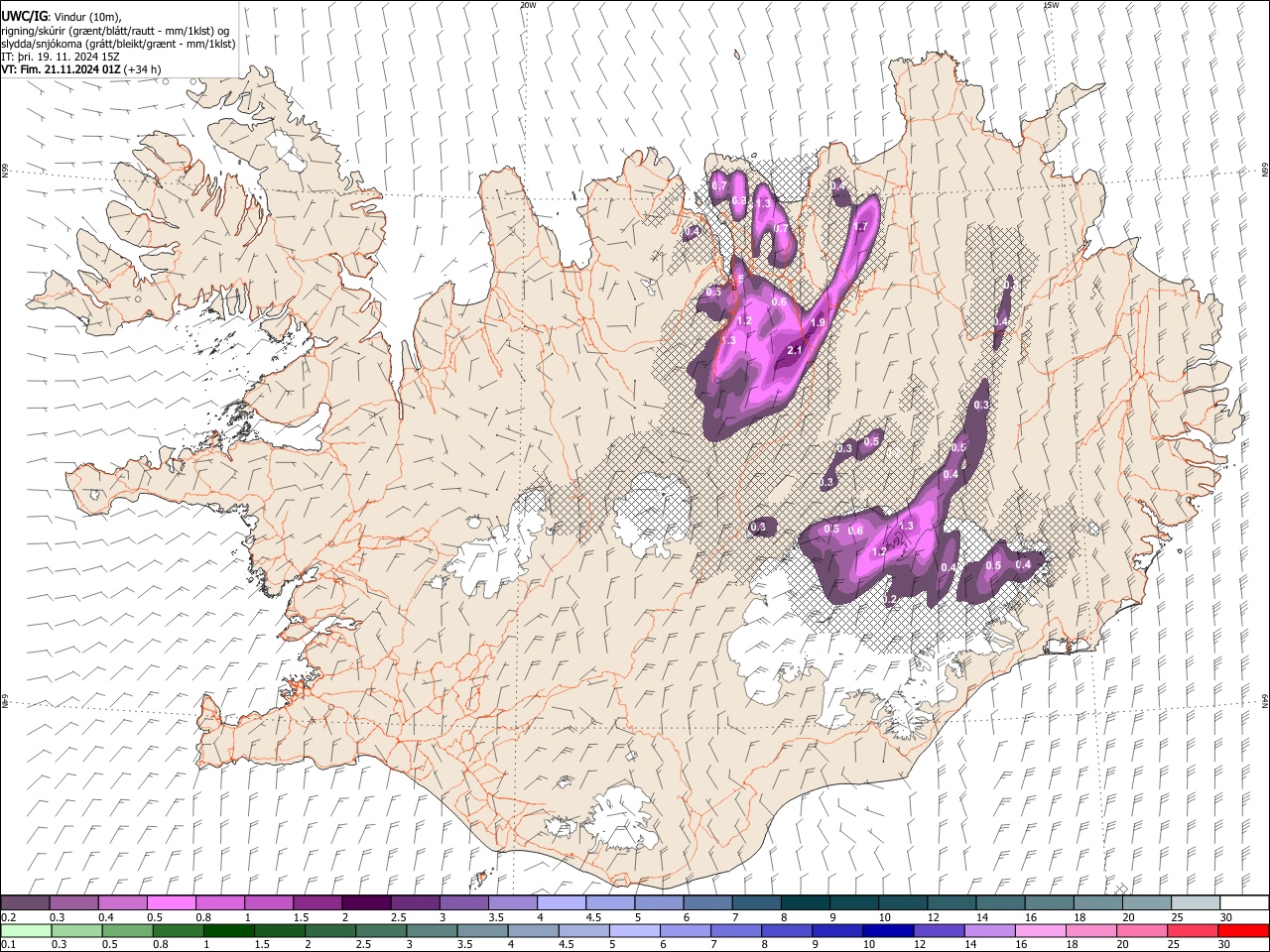Pick the pale green swatch starting at 0.1 in rain legend
Viewport: 1270px width, 952px height.
coord(26,930)
